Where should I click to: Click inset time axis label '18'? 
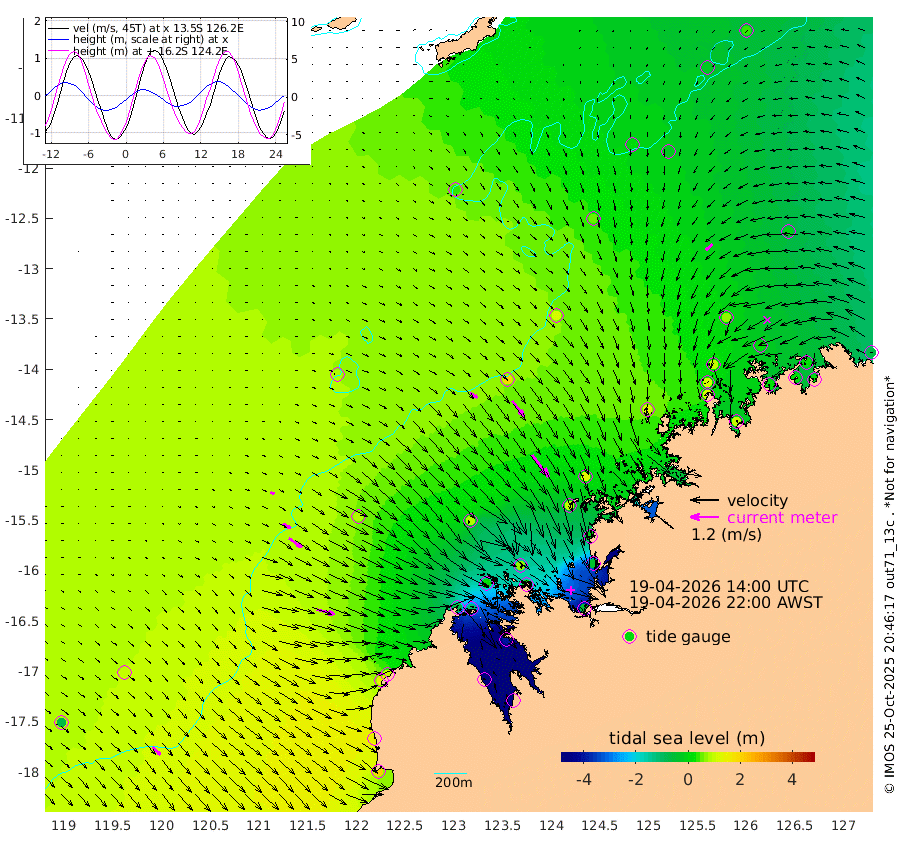coord(238,154)
